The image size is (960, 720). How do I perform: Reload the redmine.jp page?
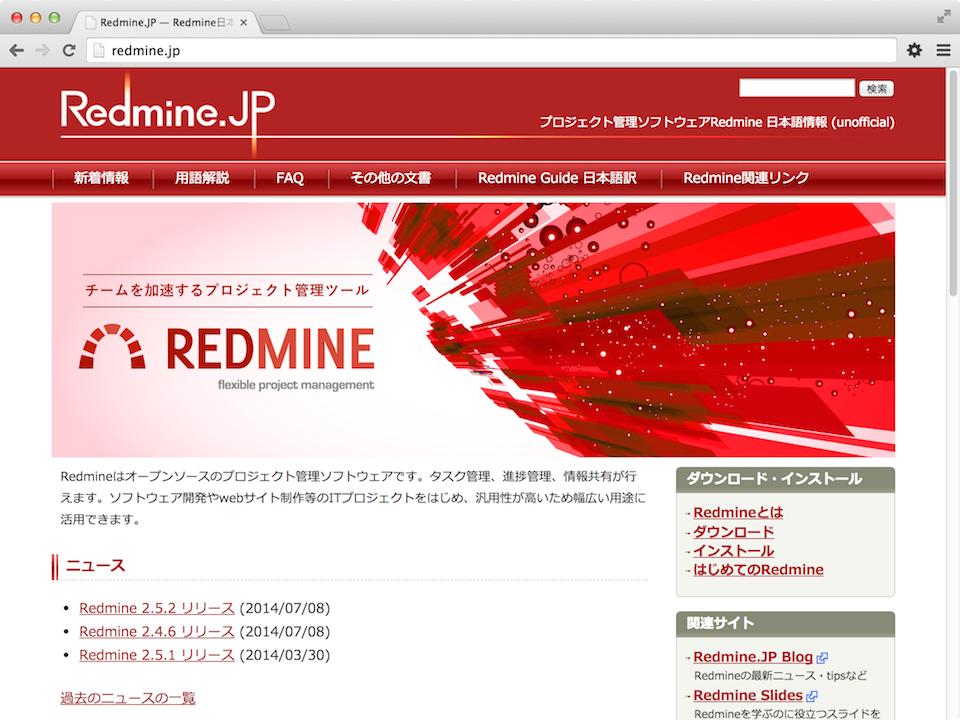click(69, 50)
